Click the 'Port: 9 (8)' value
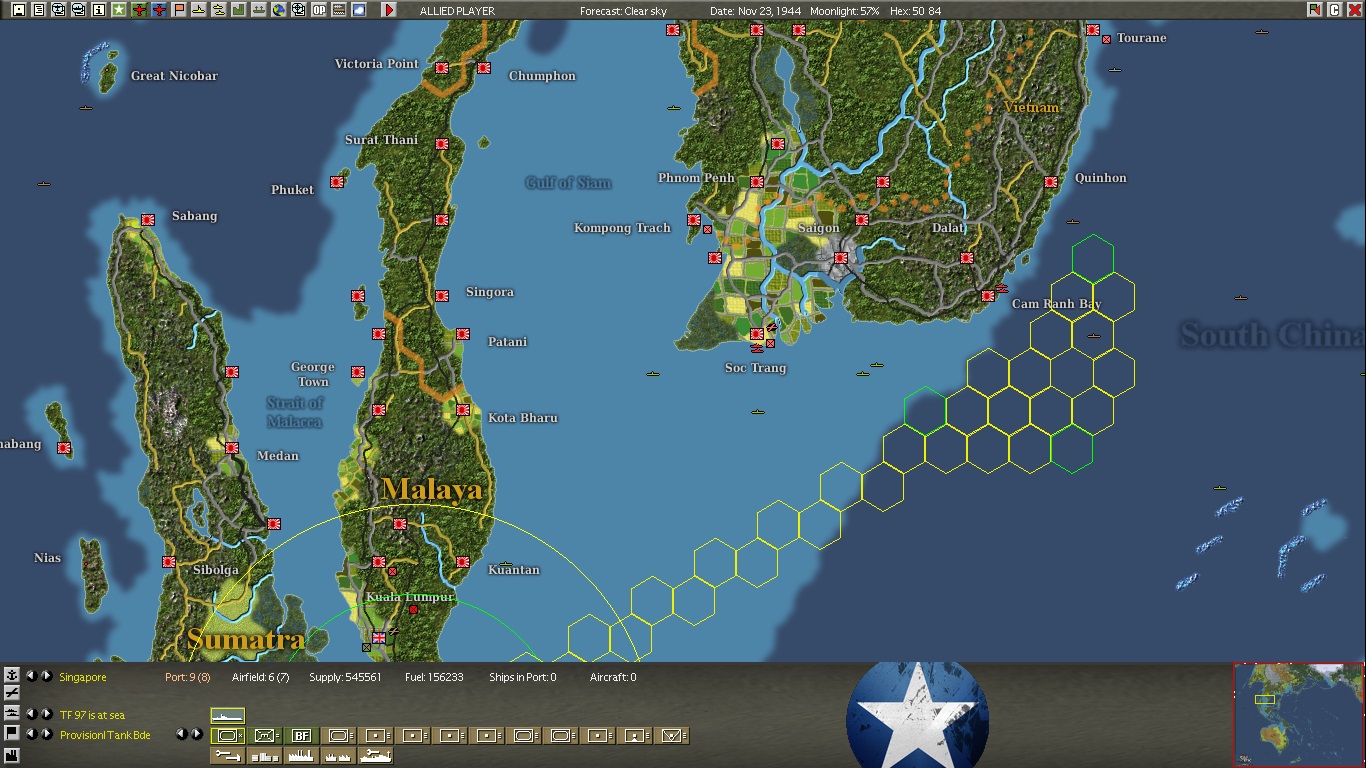This screenshot has height=768, width=1366. tap(188, 677)
